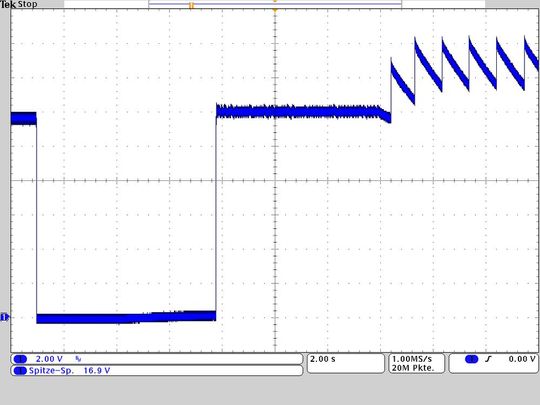Click the Spitze-Sp. measurement label
Screen dimensions: 540x405
51,371
